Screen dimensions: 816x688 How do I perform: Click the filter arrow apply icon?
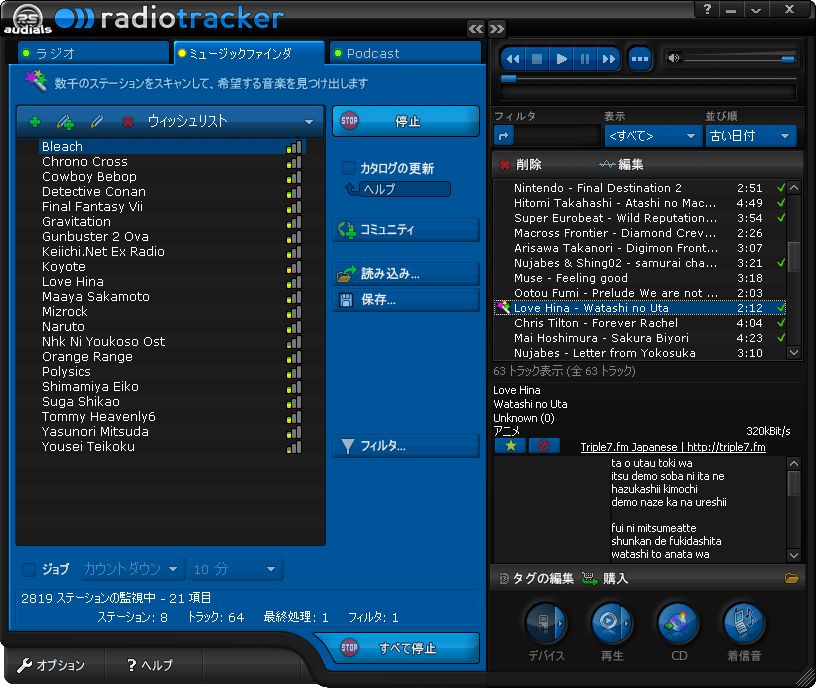point(503,136)
